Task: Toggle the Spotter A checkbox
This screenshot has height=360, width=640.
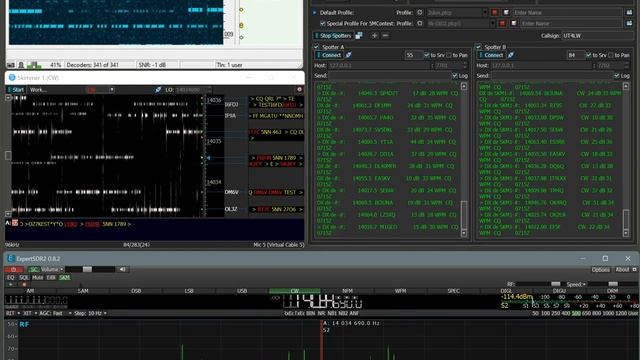Action: (x=316, y=47)
